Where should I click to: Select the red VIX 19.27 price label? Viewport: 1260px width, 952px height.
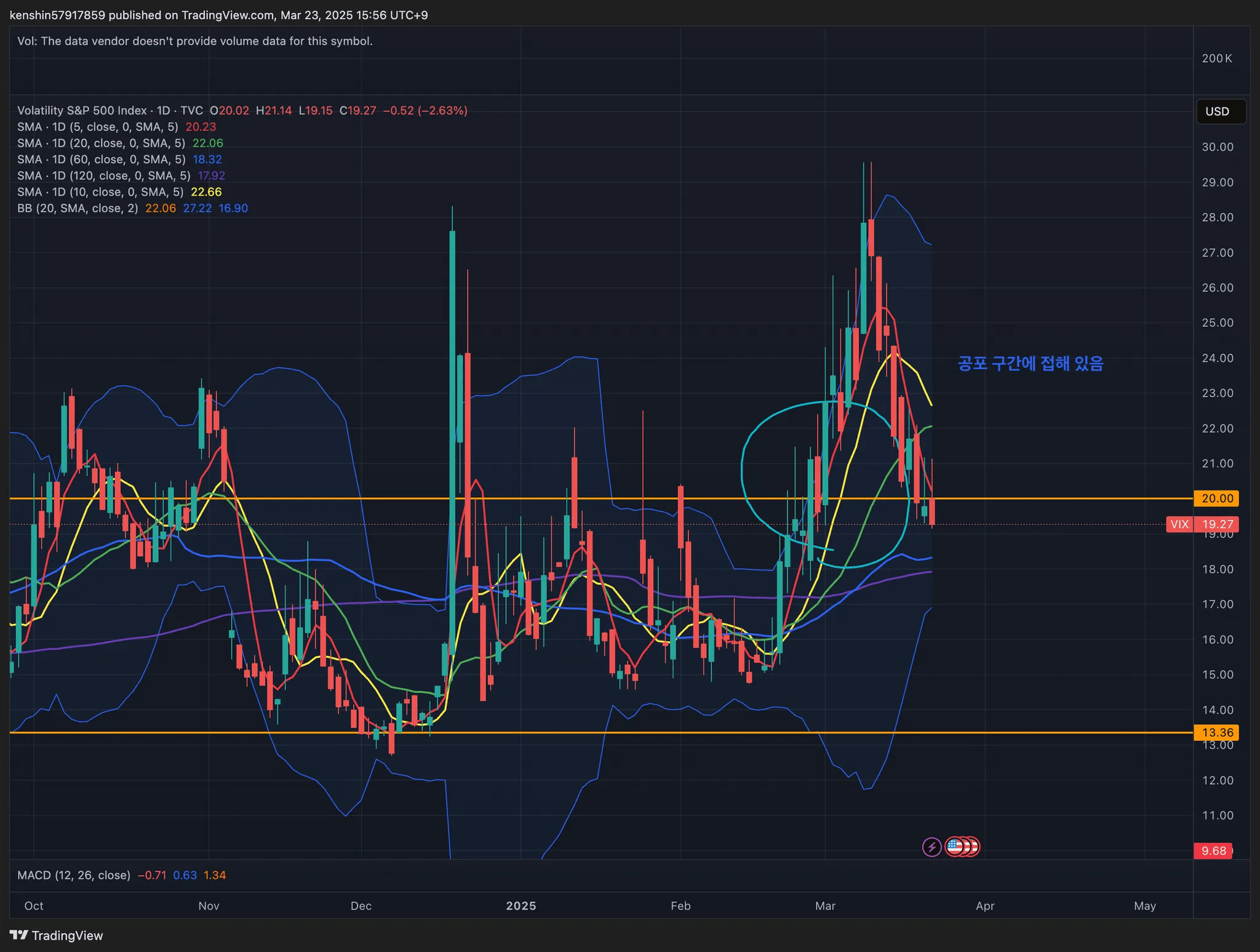point(1202,524)
